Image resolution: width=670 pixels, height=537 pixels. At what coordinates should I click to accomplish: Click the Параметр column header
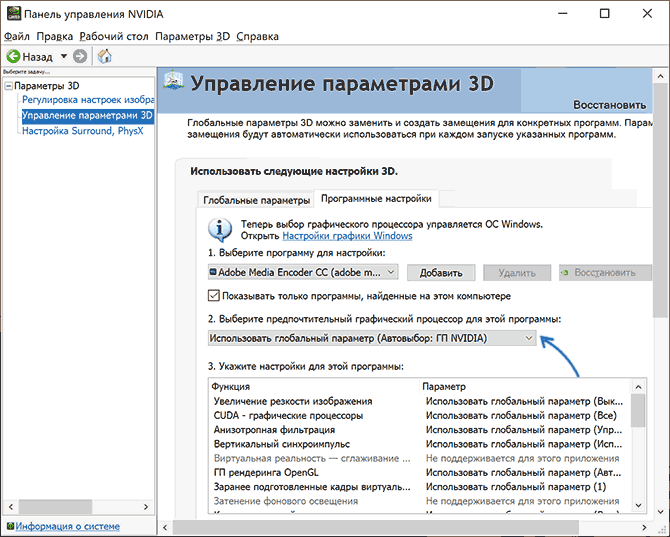(444, 387)
